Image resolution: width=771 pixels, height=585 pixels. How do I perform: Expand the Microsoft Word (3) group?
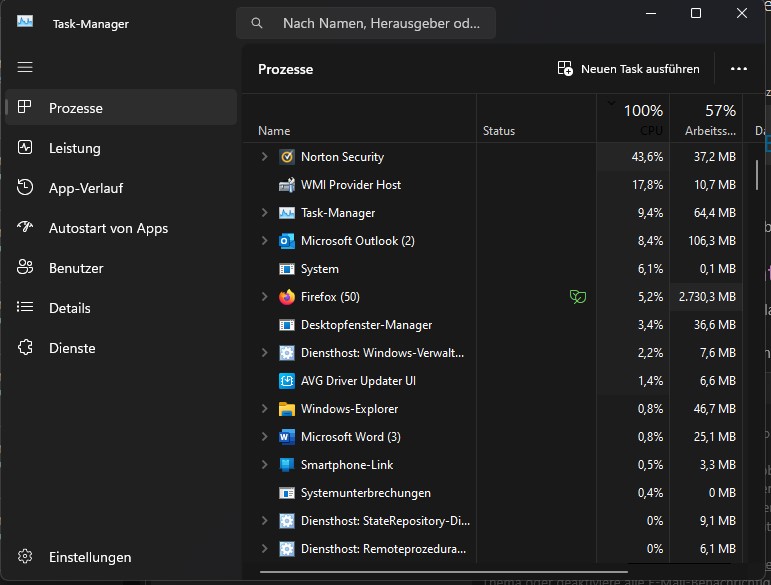click(264, 437)
